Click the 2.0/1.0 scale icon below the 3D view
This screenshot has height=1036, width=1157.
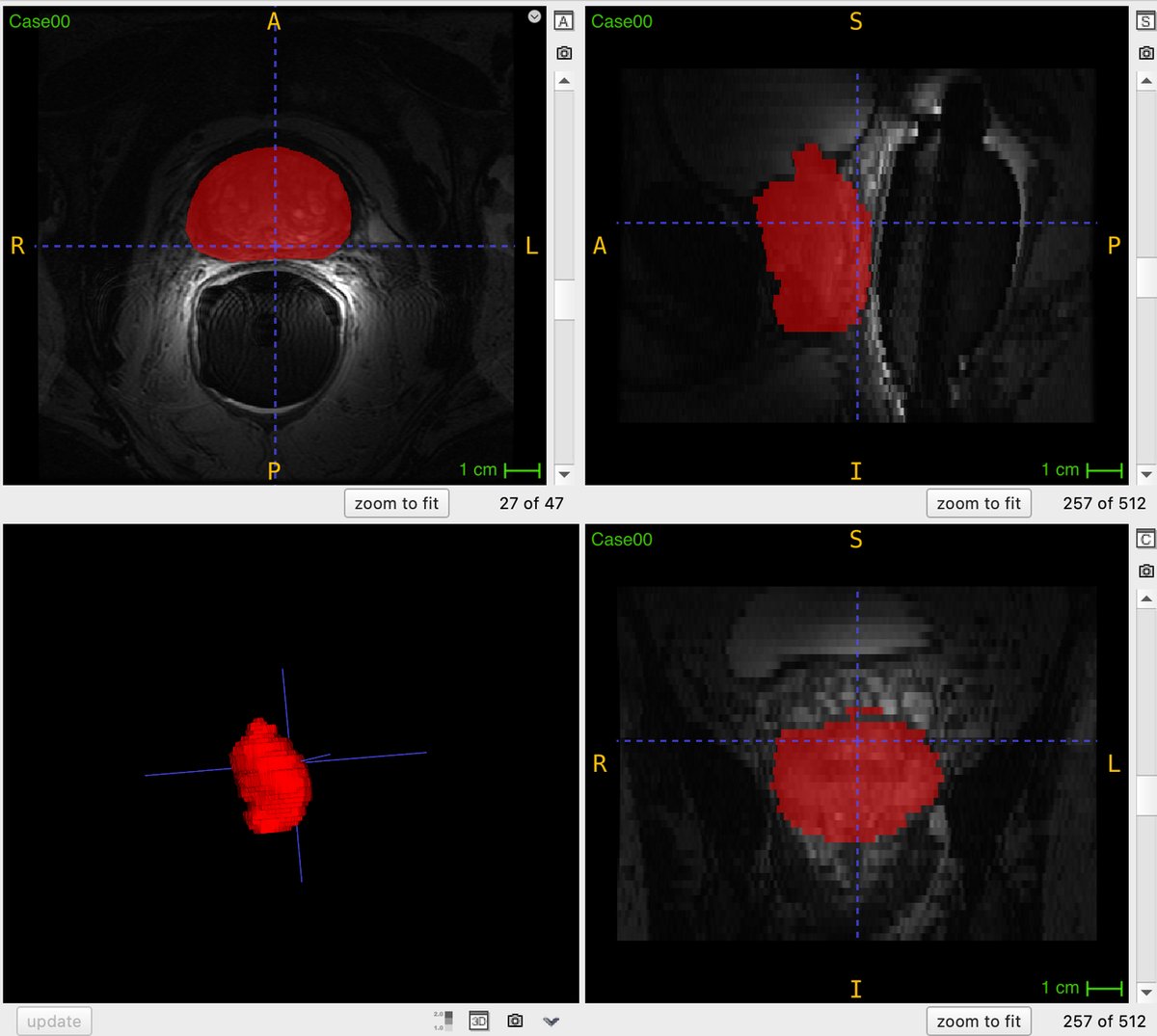coord(444,1021)
